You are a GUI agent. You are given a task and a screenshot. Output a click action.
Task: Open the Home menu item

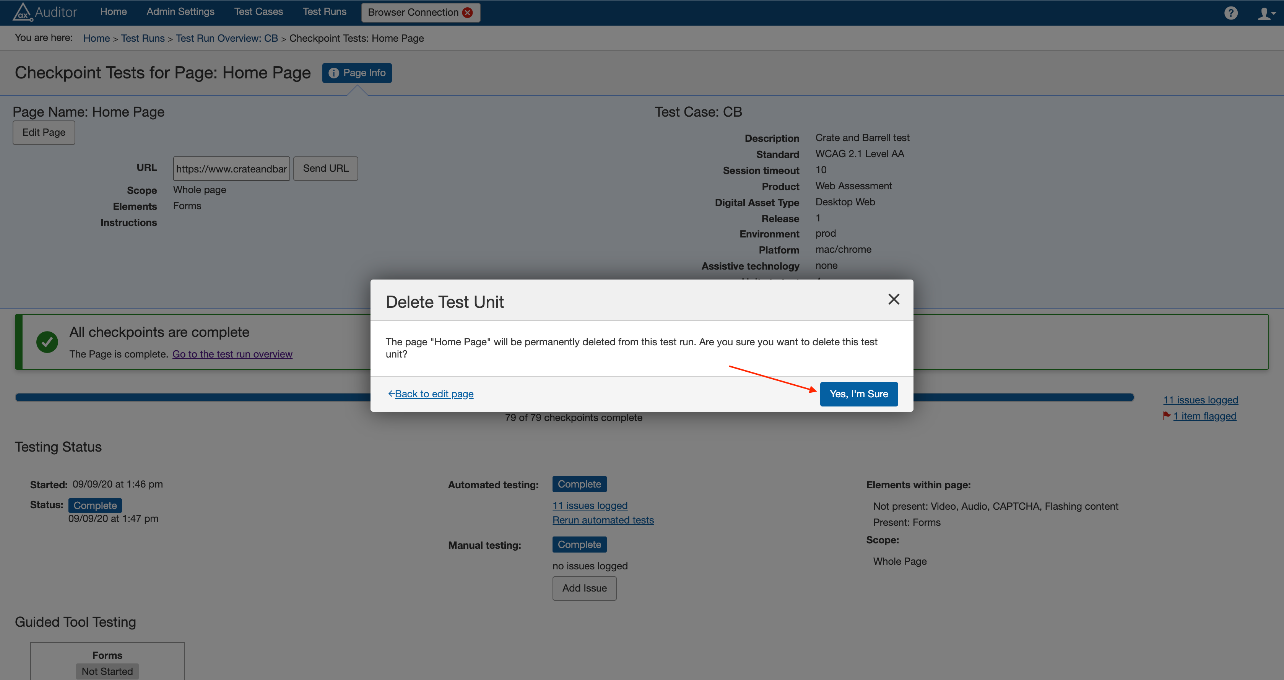(x=114, y=12)
